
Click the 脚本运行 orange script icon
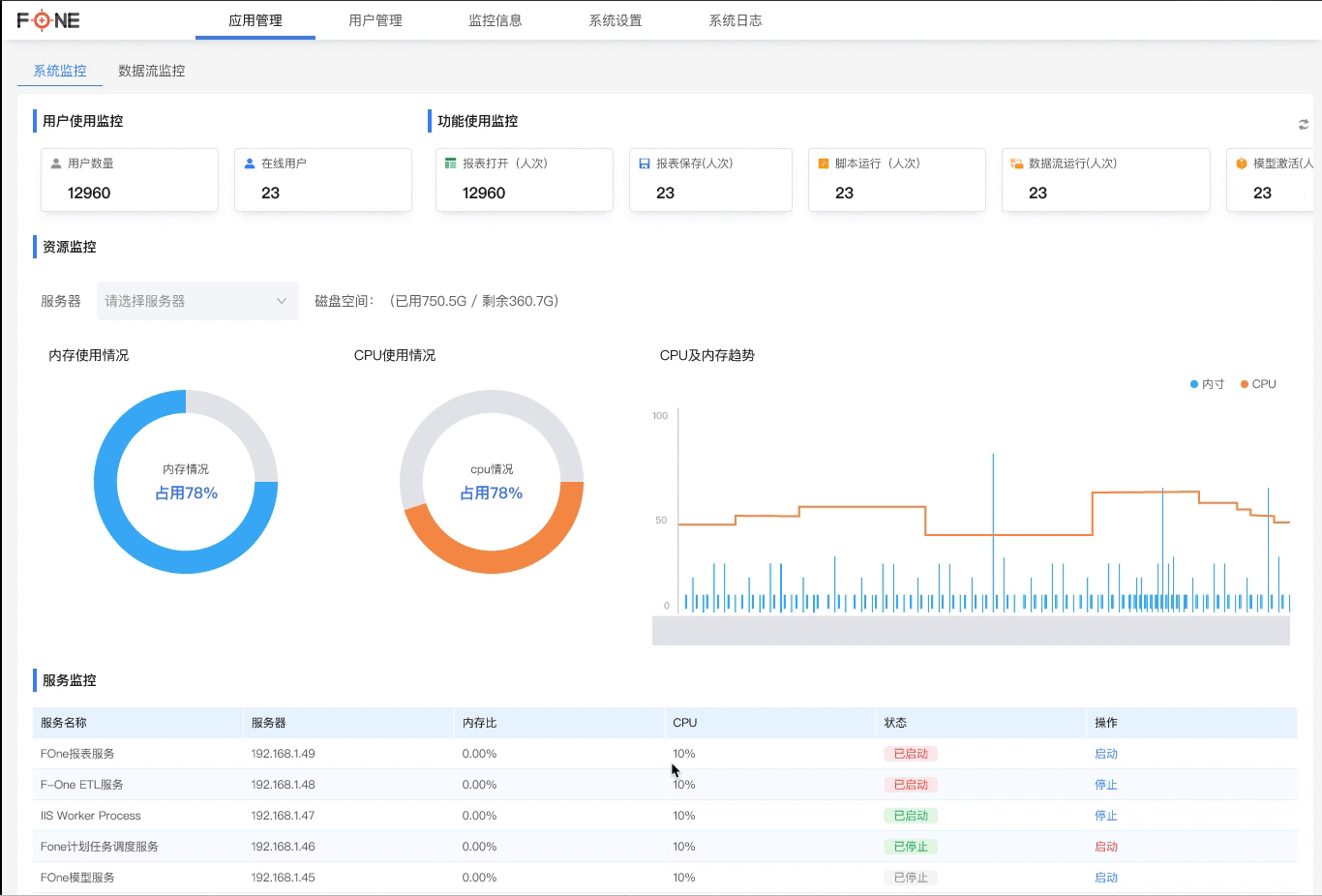tap(824, 164)
